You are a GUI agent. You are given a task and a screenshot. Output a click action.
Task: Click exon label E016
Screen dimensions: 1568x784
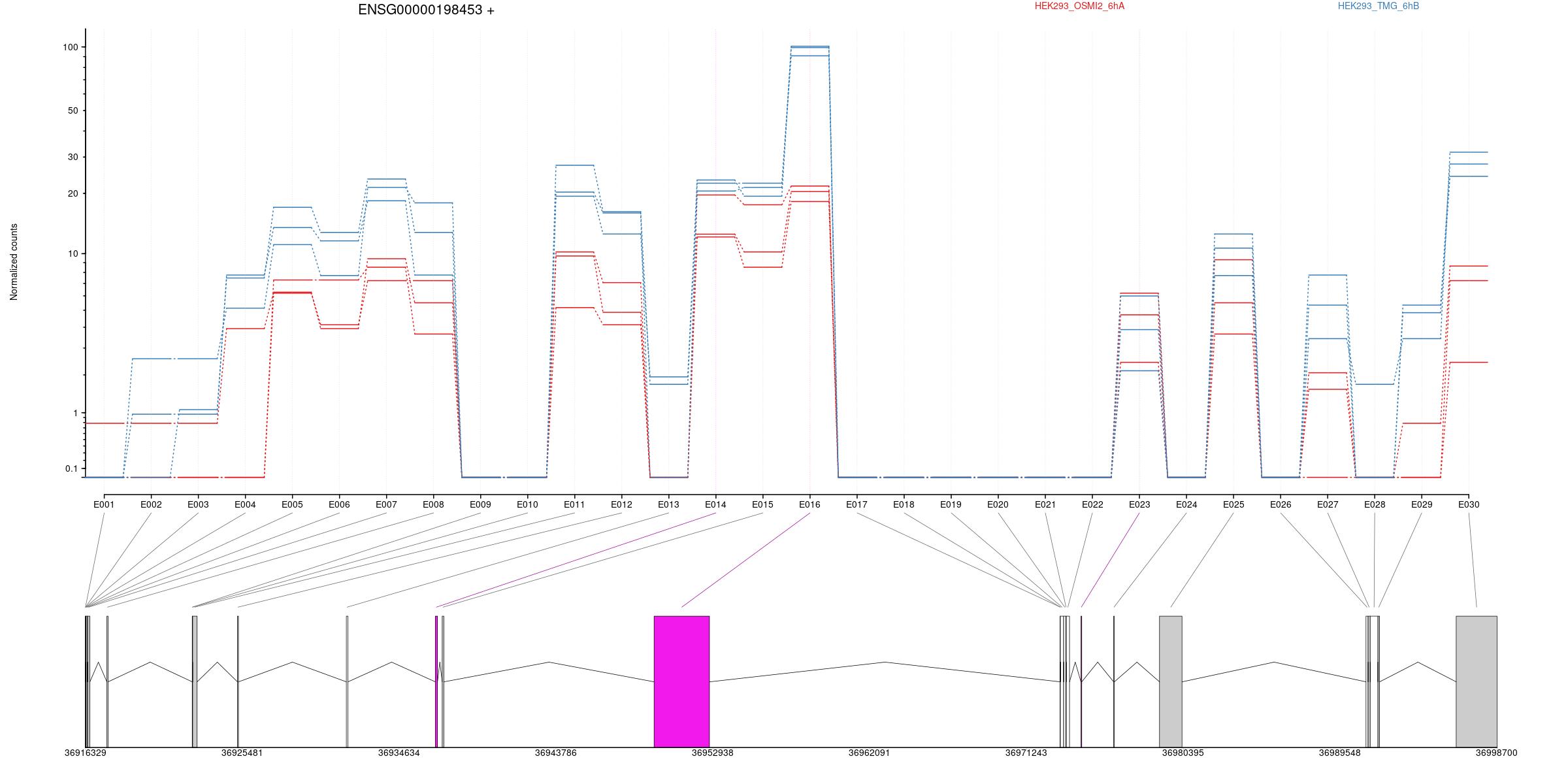809,504
